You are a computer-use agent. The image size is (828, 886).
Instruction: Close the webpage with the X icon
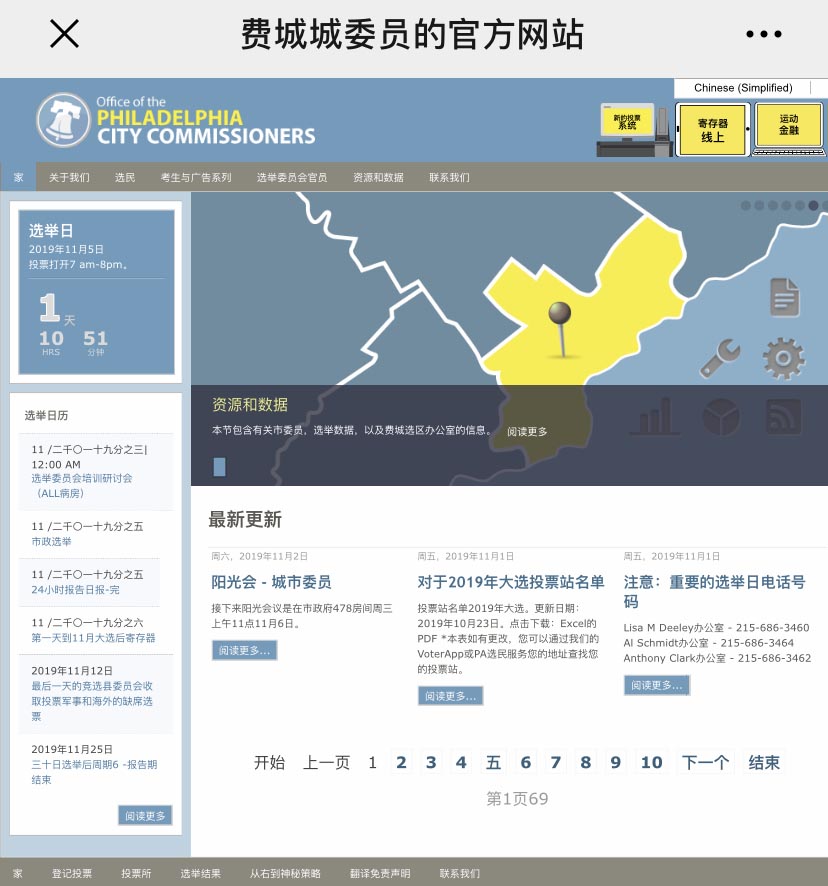(x=64, y=33)
